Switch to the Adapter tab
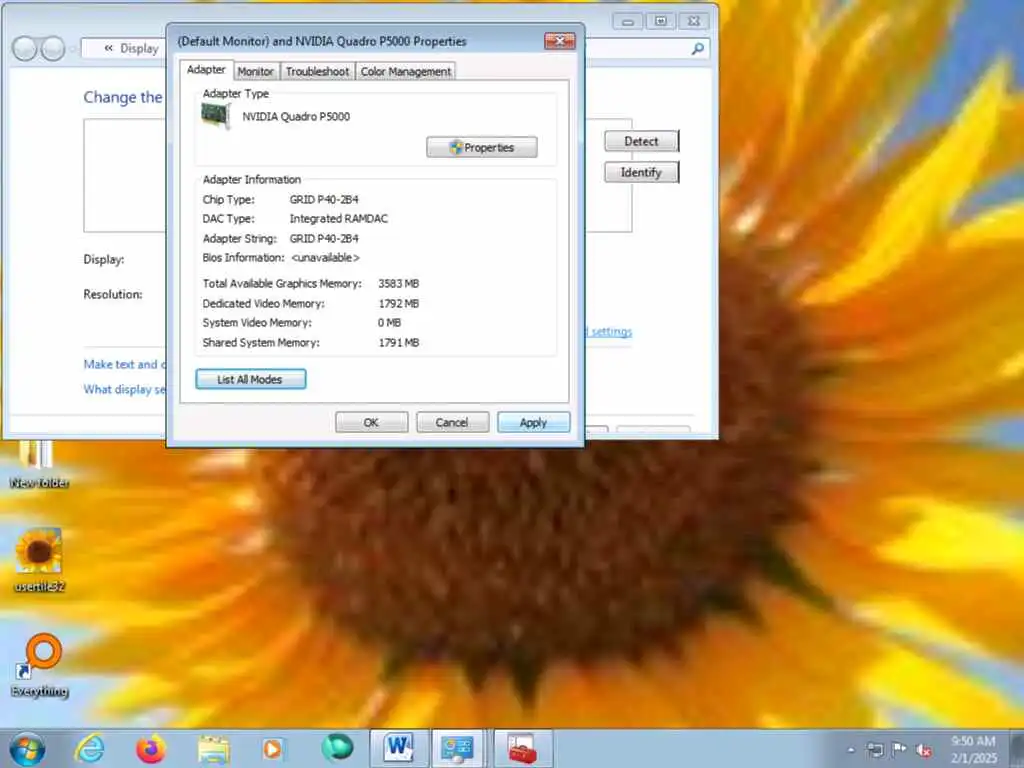 click(206, 70)
